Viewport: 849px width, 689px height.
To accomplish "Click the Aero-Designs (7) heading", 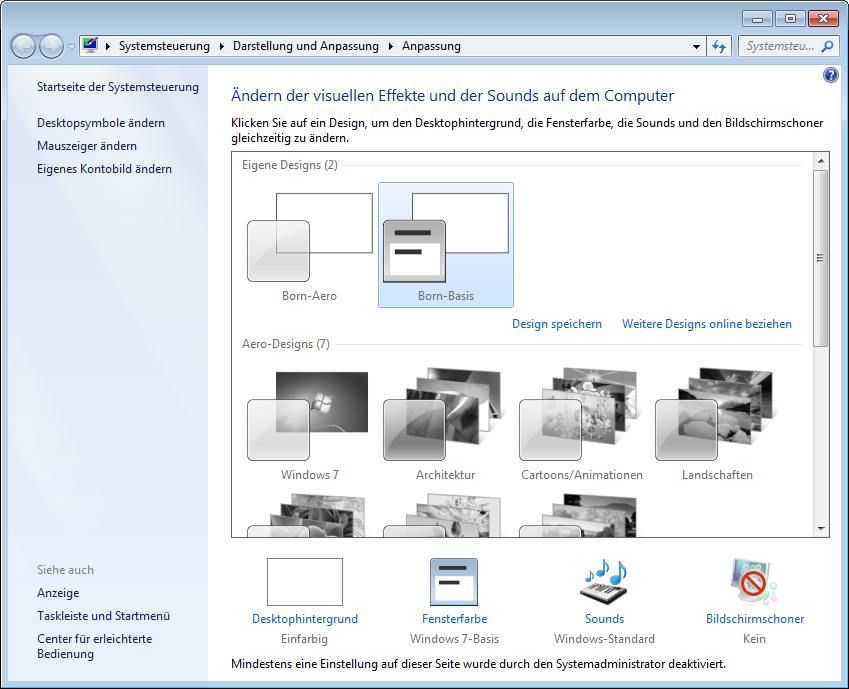I will point(285,344).
